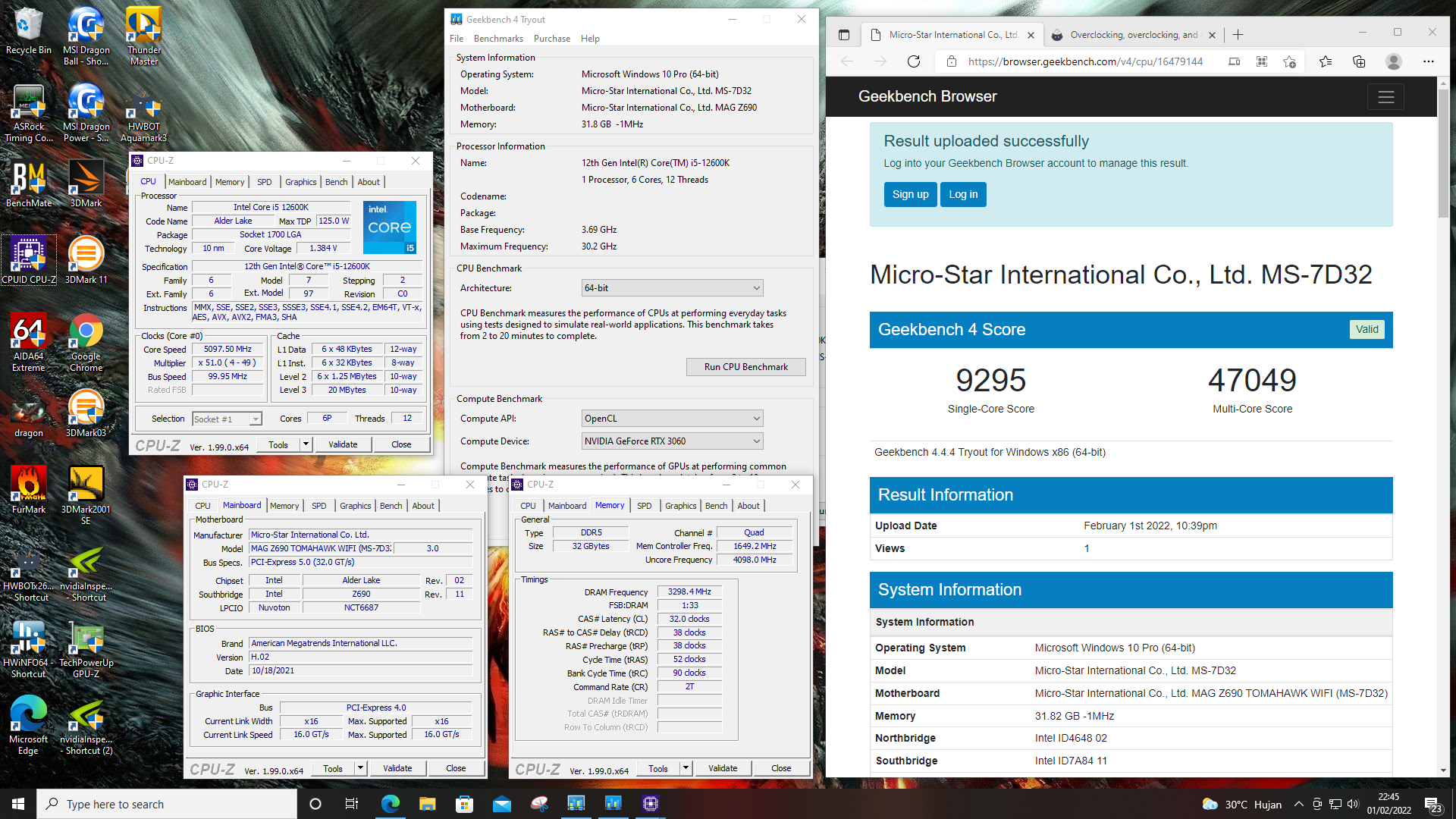Expand Tools arrow in CPU-Z Mainboard window

click(x=360, y=768)
